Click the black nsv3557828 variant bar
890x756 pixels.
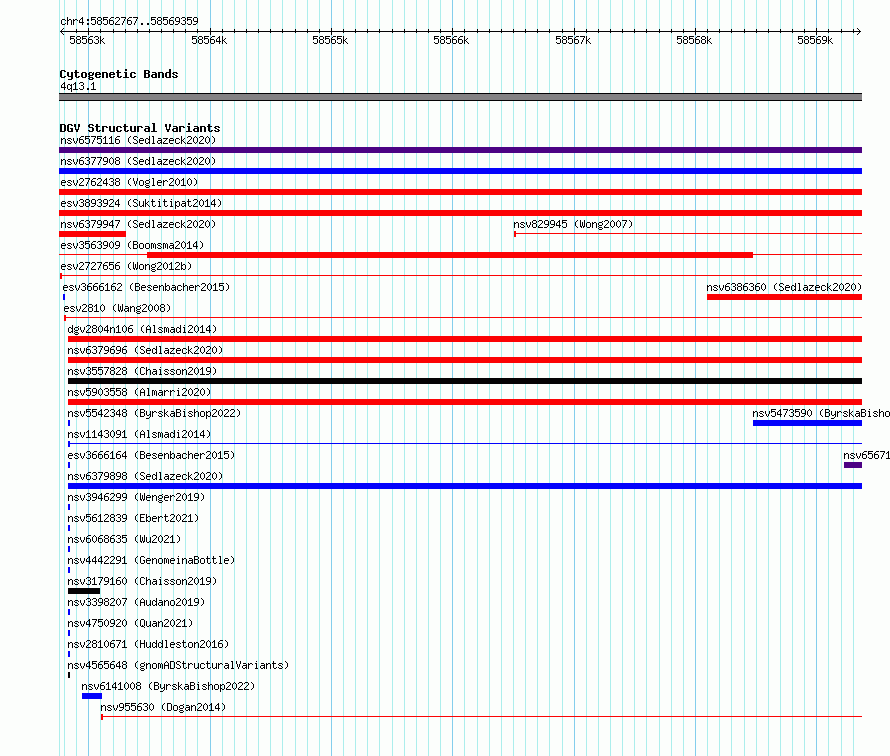465,381
